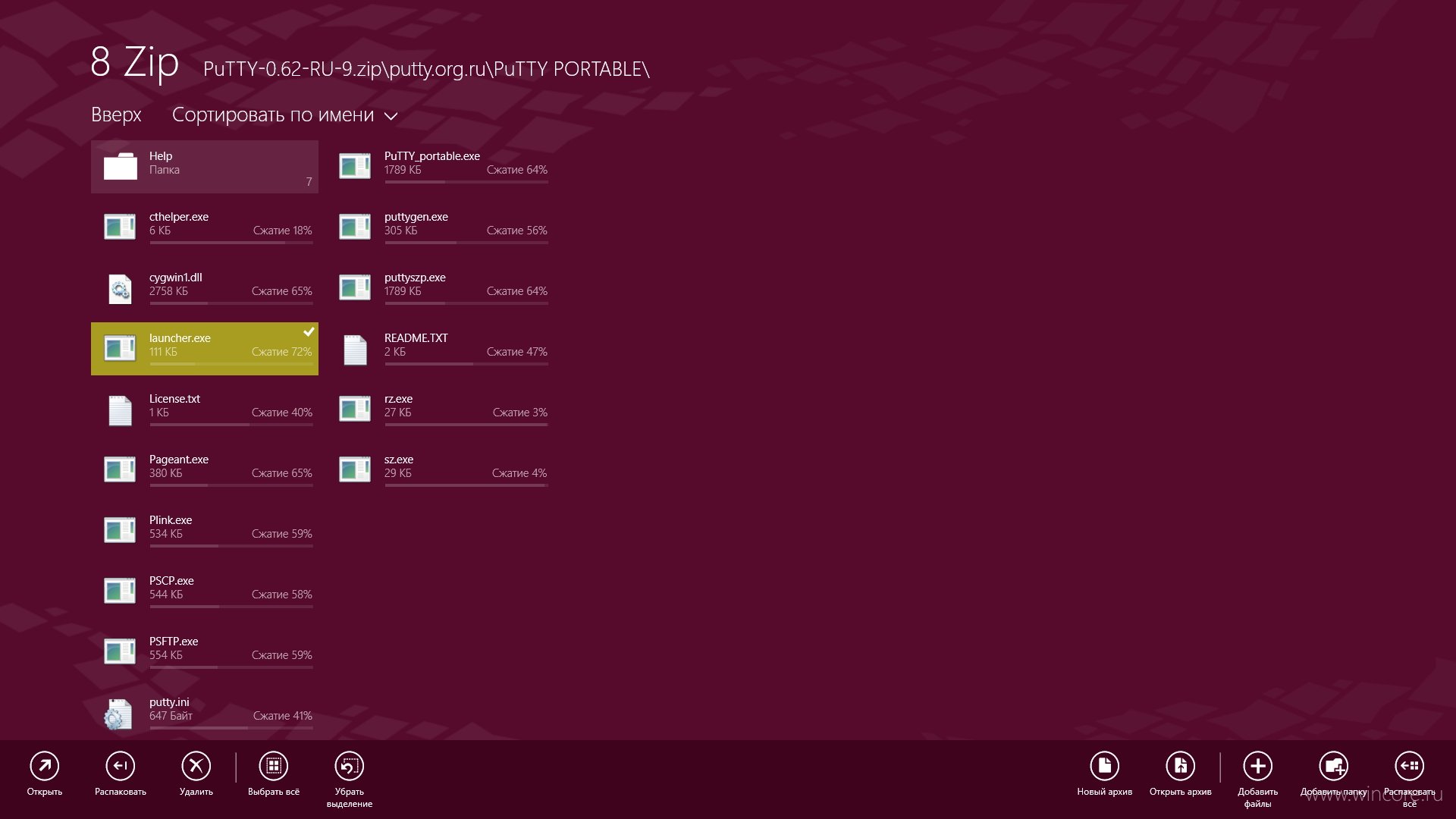Click the Добавить папку add folder icon

point(1334,766)
